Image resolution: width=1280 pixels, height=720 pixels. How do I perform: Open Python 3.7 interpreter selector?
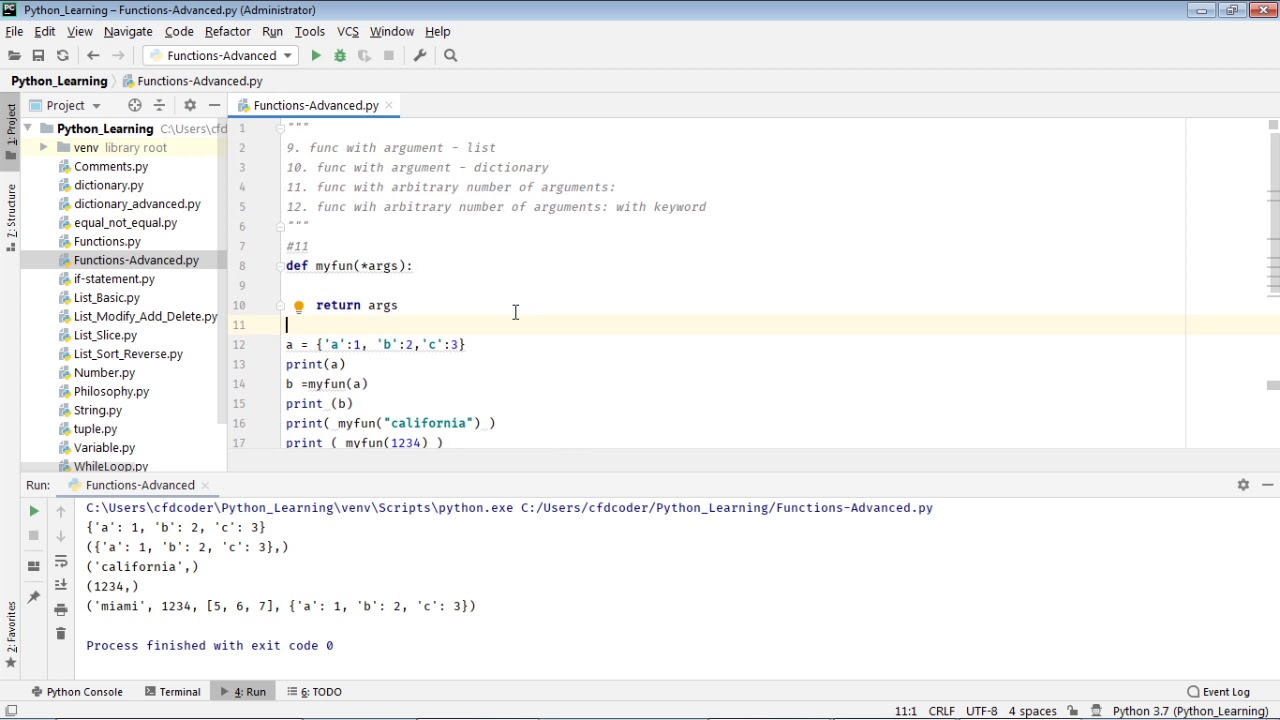tap(1190, 711)
